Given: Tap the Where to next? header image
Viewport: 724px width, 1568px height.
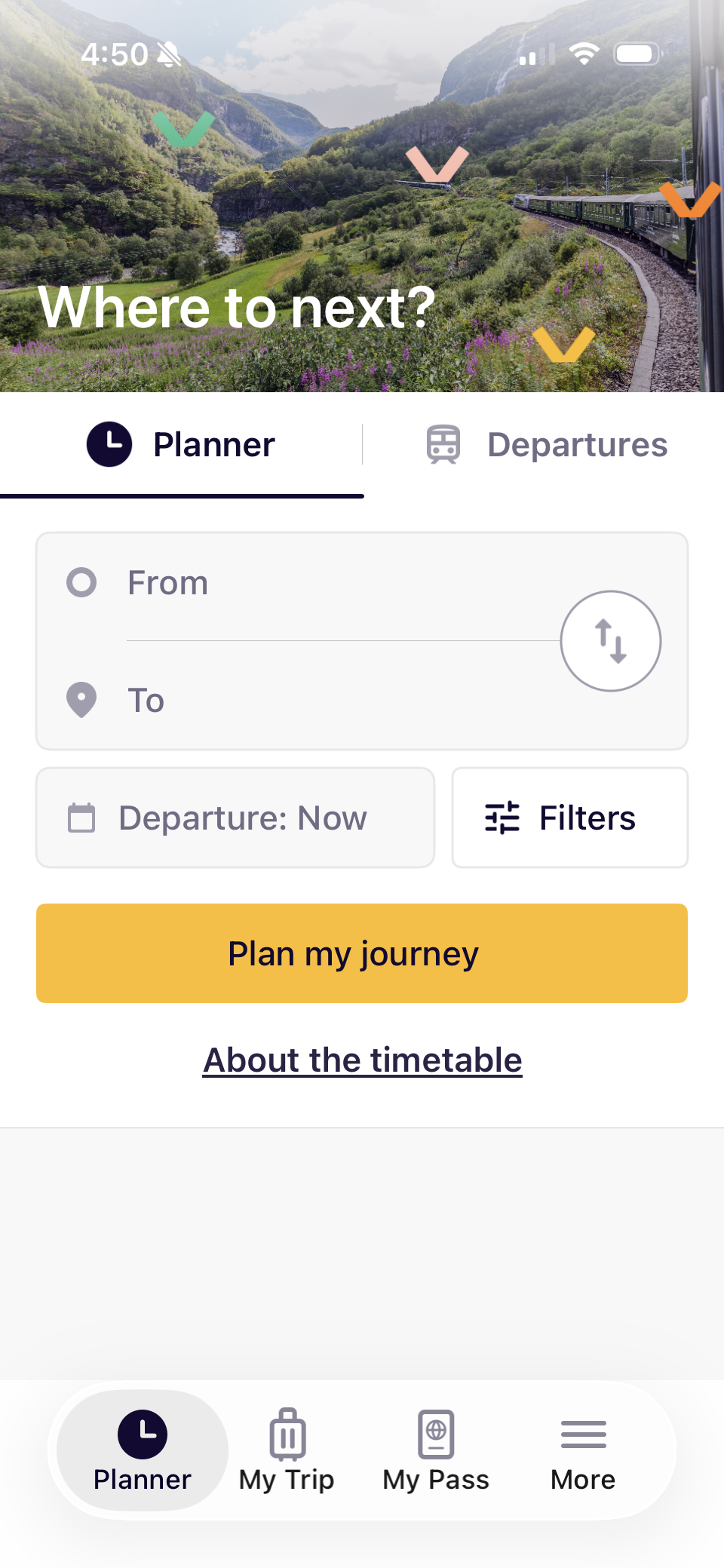Looking at the screenshot, I should (x=362, y=226).
